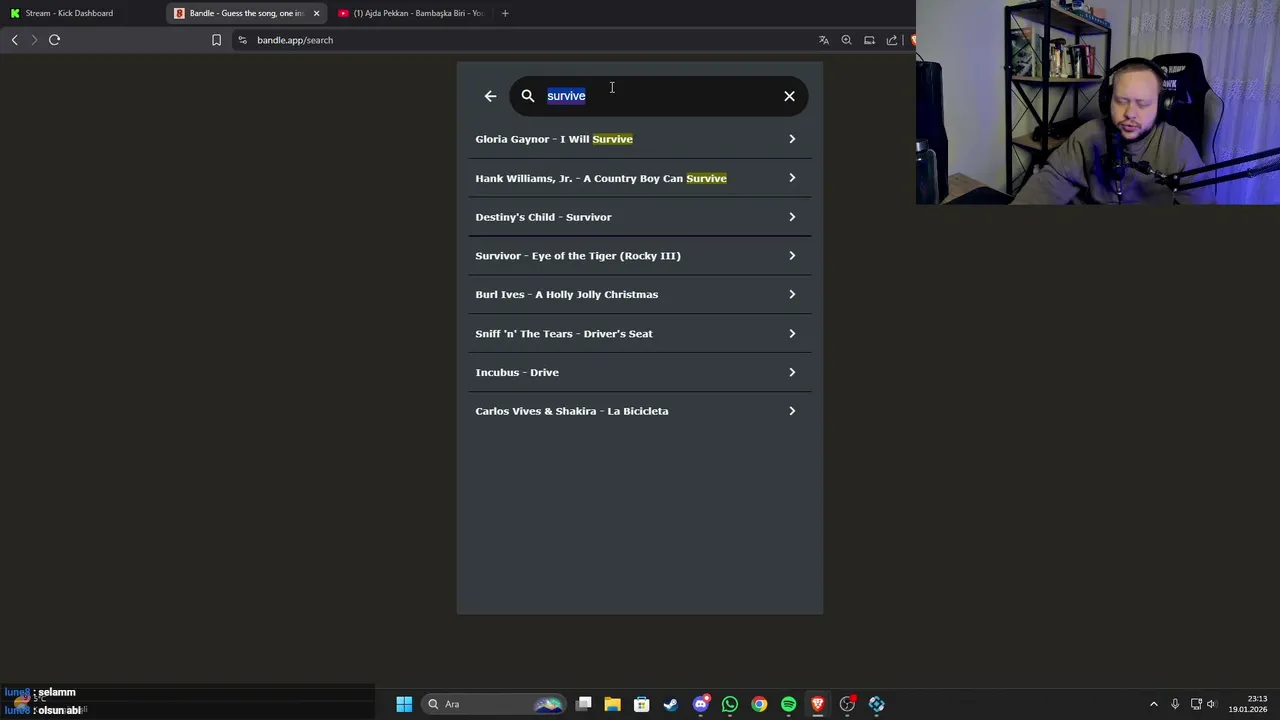Click chevron beside A Country Boy Can Survive
Image resolution: width=1280 pixels, height=720 pixels.
pos(792,178)
